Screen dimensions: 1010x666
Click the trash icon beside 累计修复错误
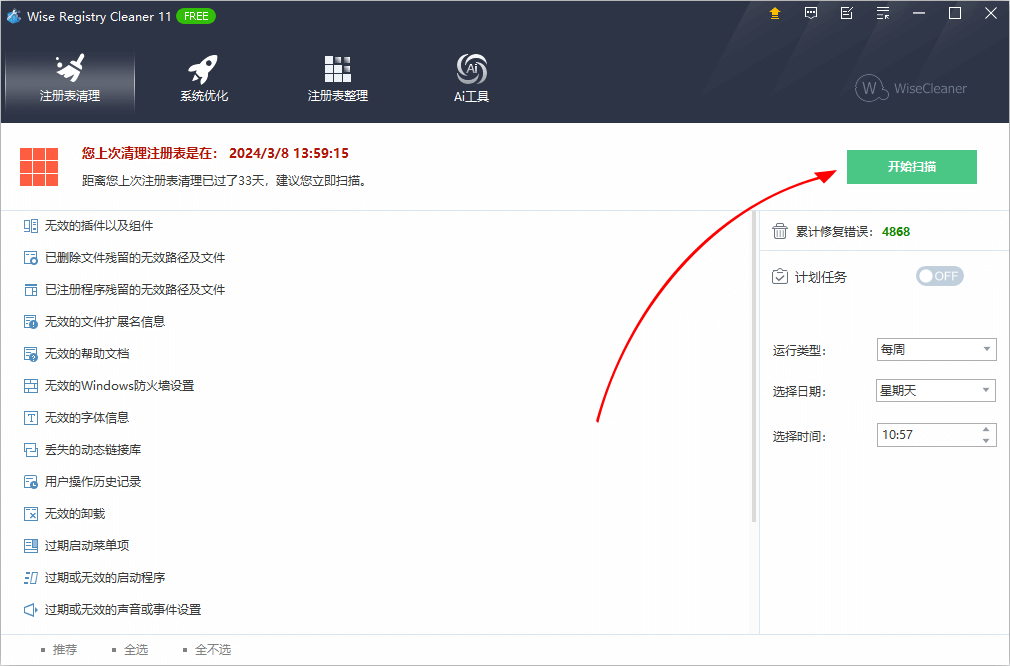(x=780, y=232)
